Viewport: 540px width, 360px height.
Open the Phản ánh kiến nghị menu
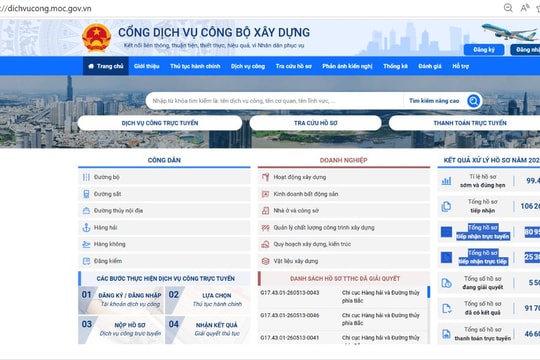tap(347, 66)
